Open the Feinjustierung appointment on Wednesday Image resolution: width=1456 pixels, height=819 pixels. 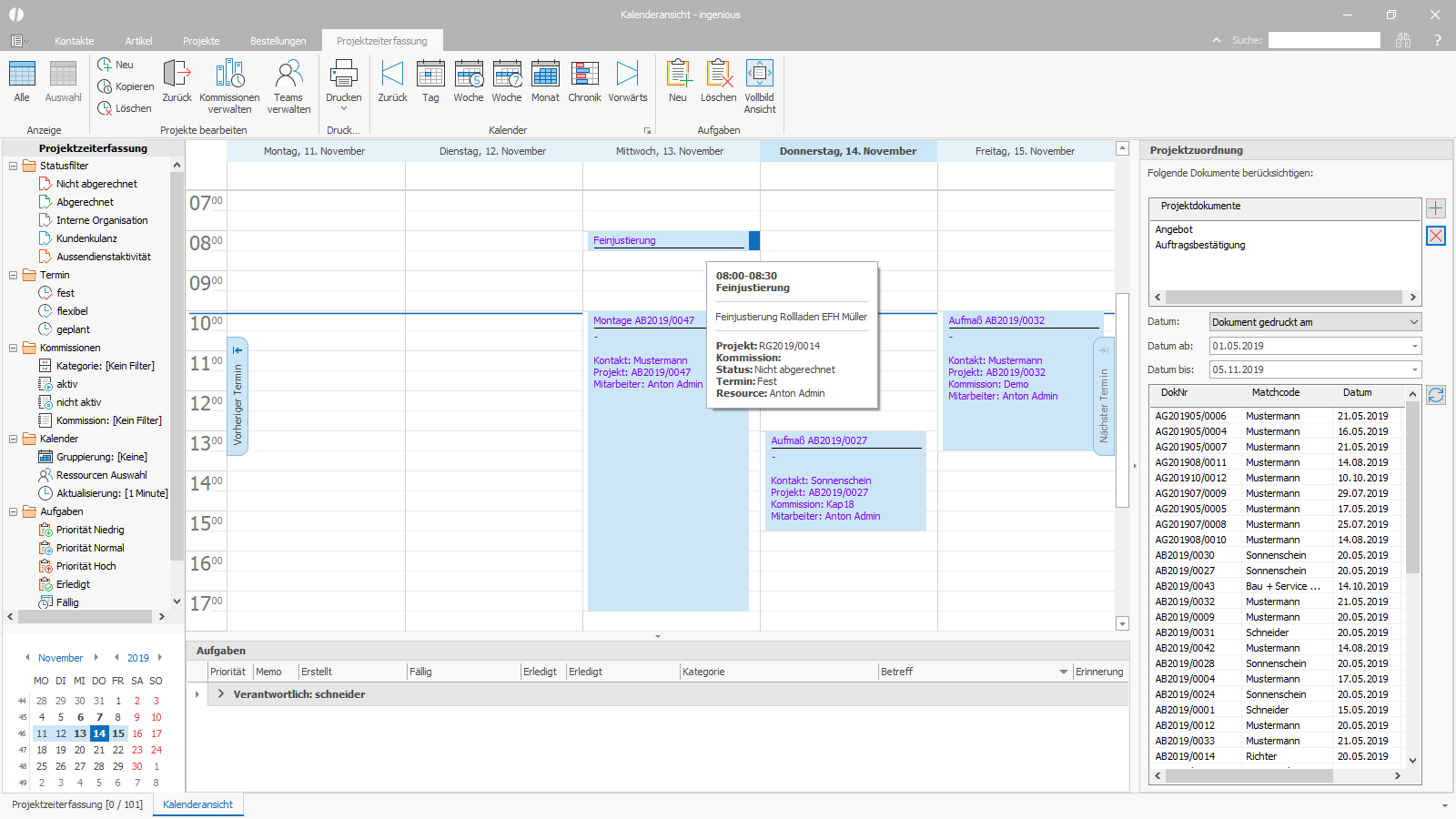pyautogui.click(x=667, y=240)
